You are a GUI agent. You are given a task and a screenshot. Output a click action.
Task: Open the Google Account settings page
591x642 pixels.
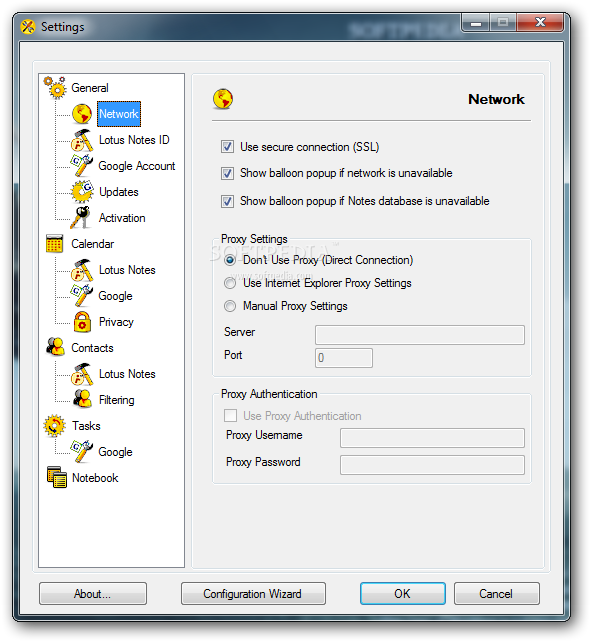[136, 166]
